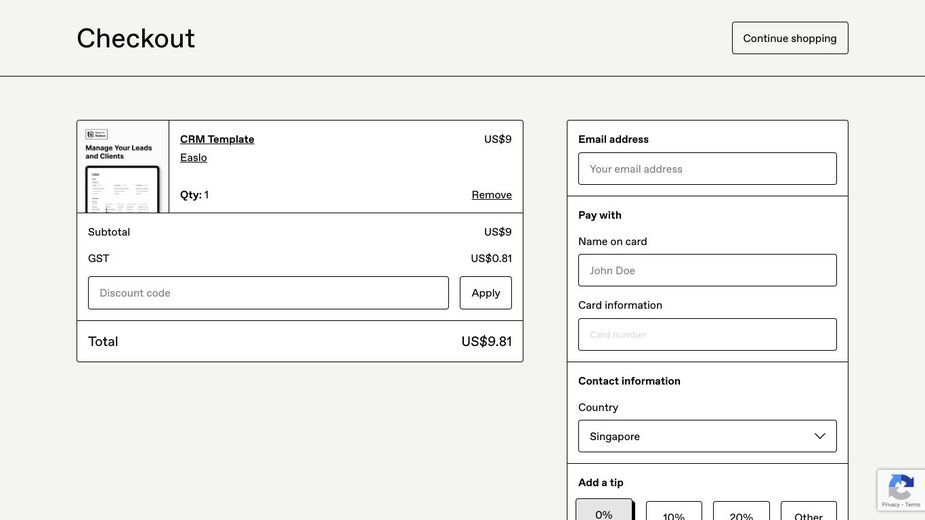Open the Singapore country selector

coord(707,436)
